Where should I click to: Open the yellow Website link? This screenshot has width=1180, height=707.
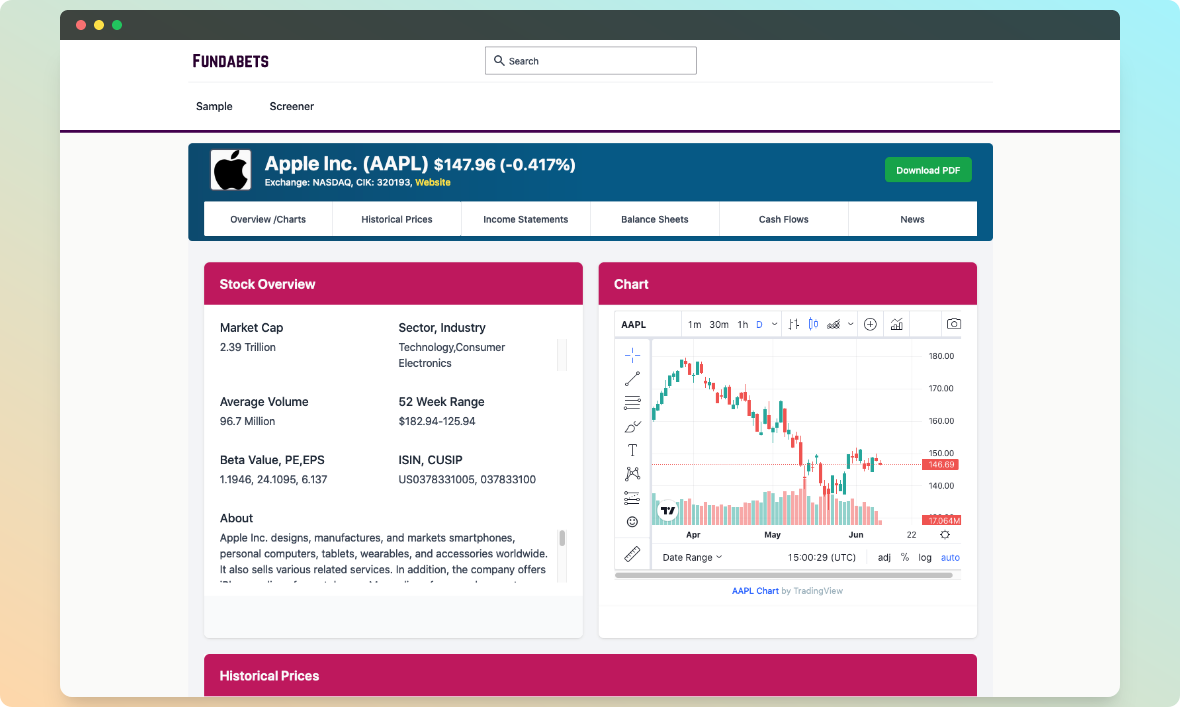[433, 182]
